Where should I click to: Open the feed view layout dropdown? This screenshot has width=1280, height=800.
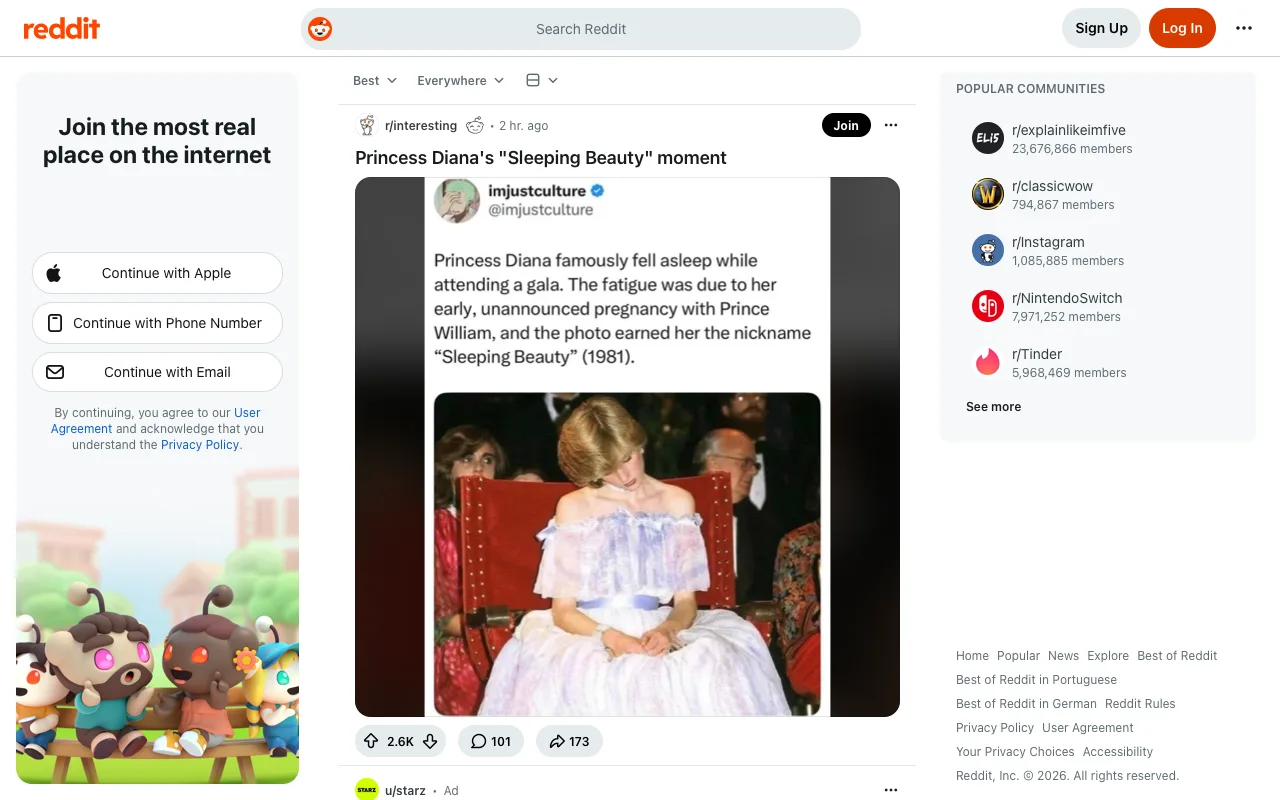point(542,80)
